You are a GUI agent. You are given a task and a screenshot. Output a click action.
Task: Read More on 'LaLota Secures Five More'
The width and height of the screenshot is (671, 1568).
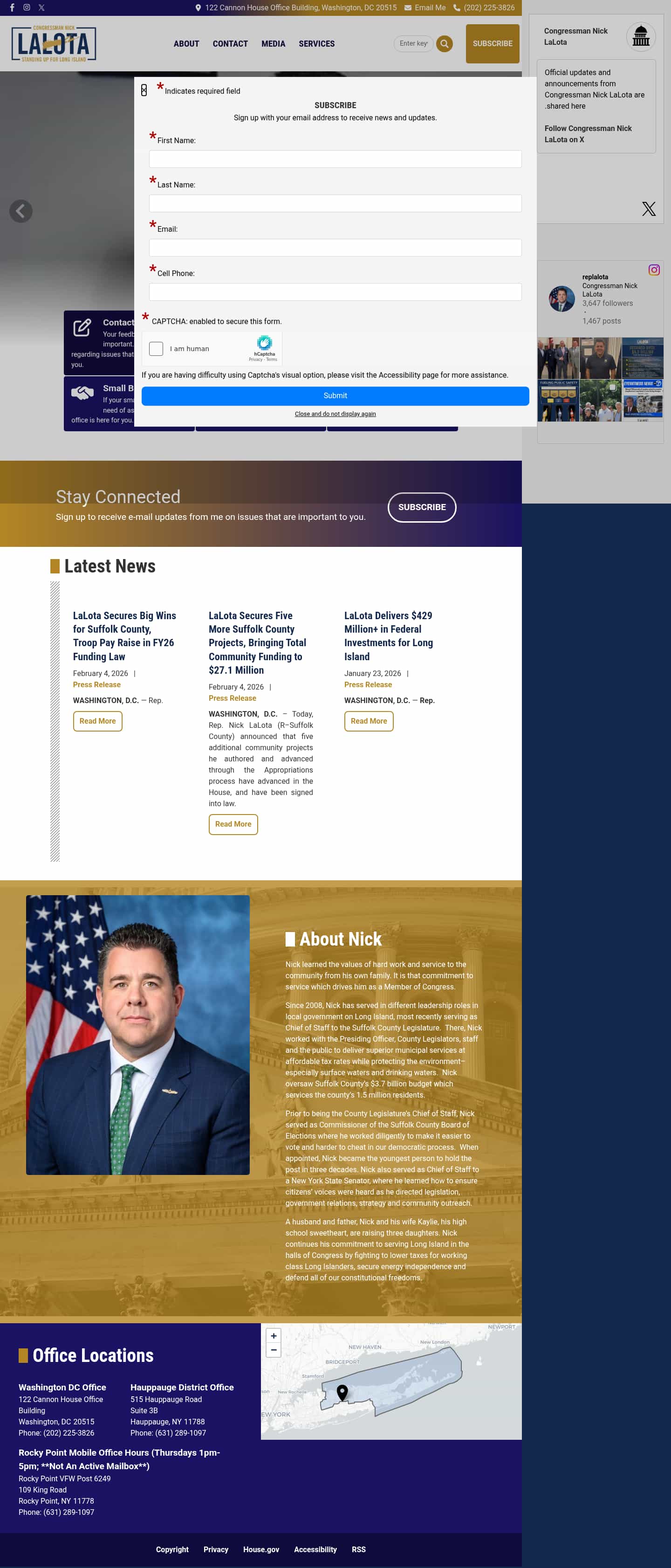233,824
